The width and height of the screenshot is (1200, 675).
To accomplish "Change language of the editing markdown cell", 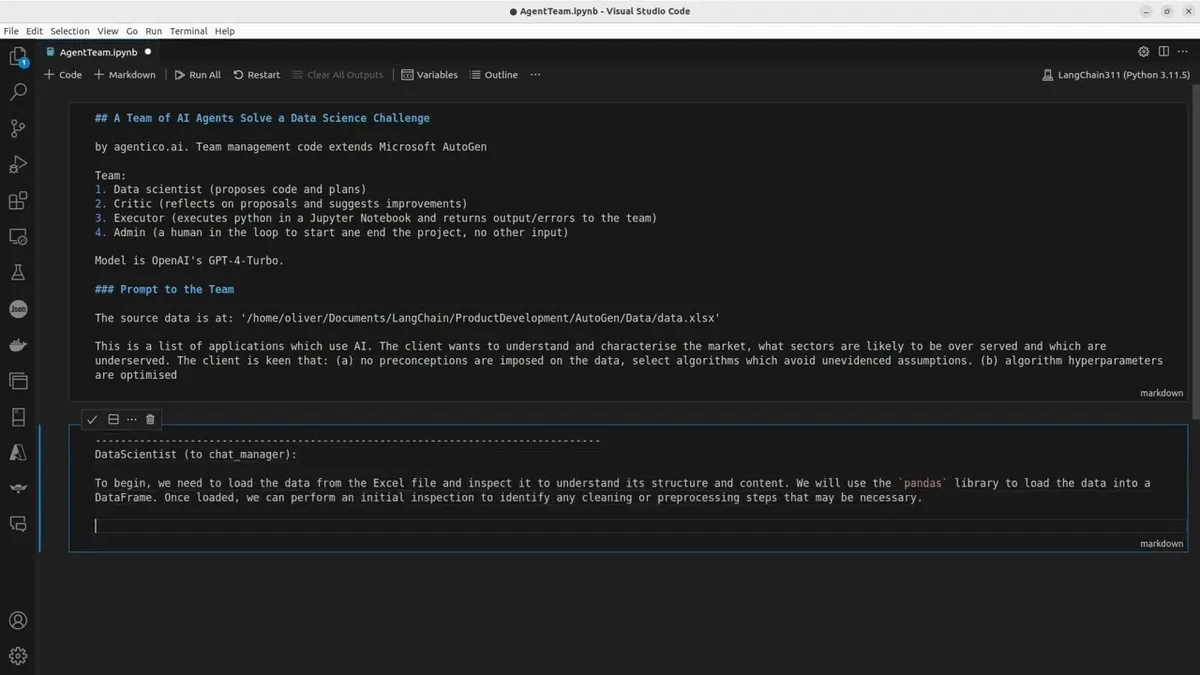I will [1161, 543].
